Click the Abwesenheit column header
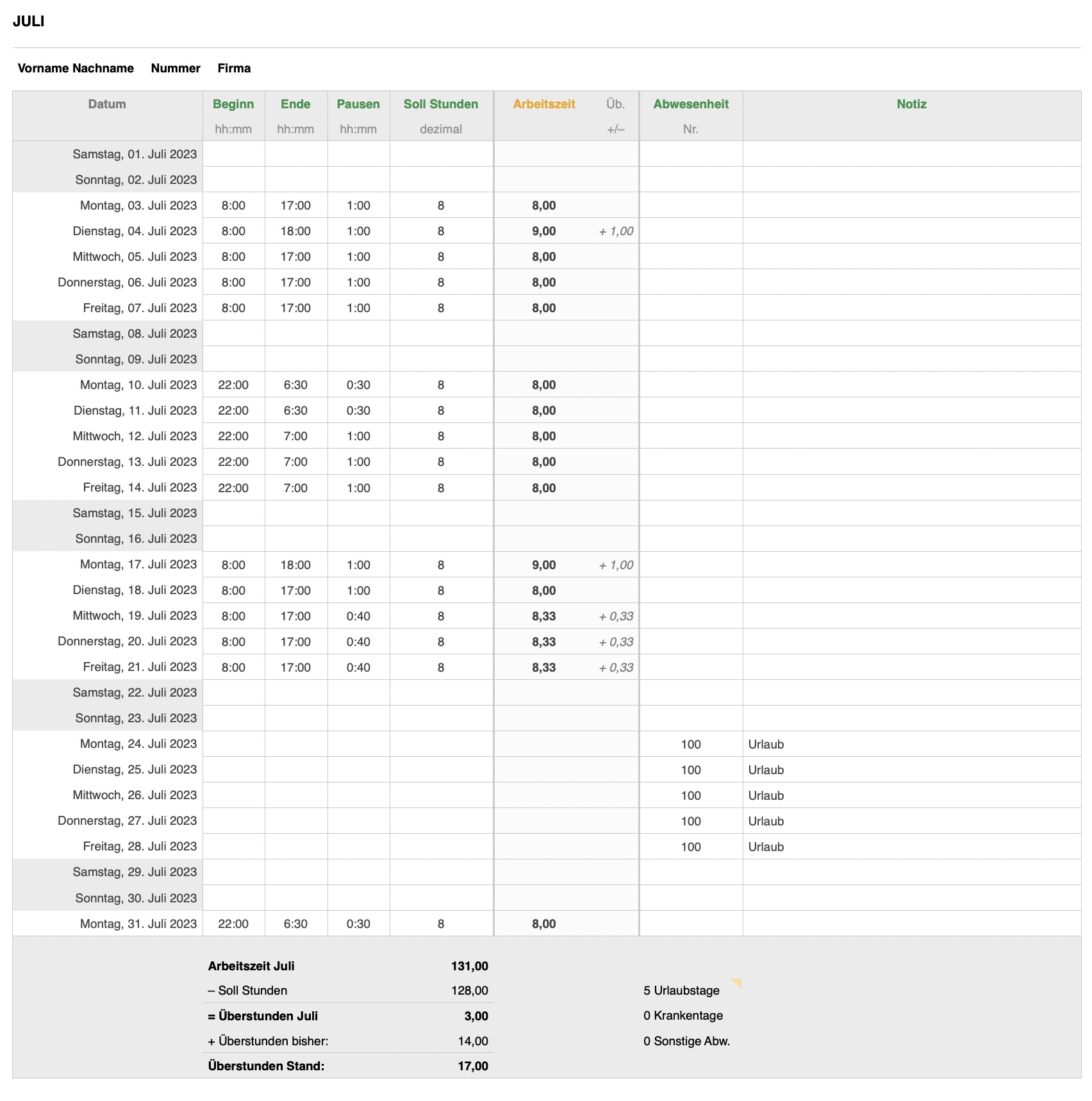The height and width of the screenshot is (1101, 1092). [691, 104]
